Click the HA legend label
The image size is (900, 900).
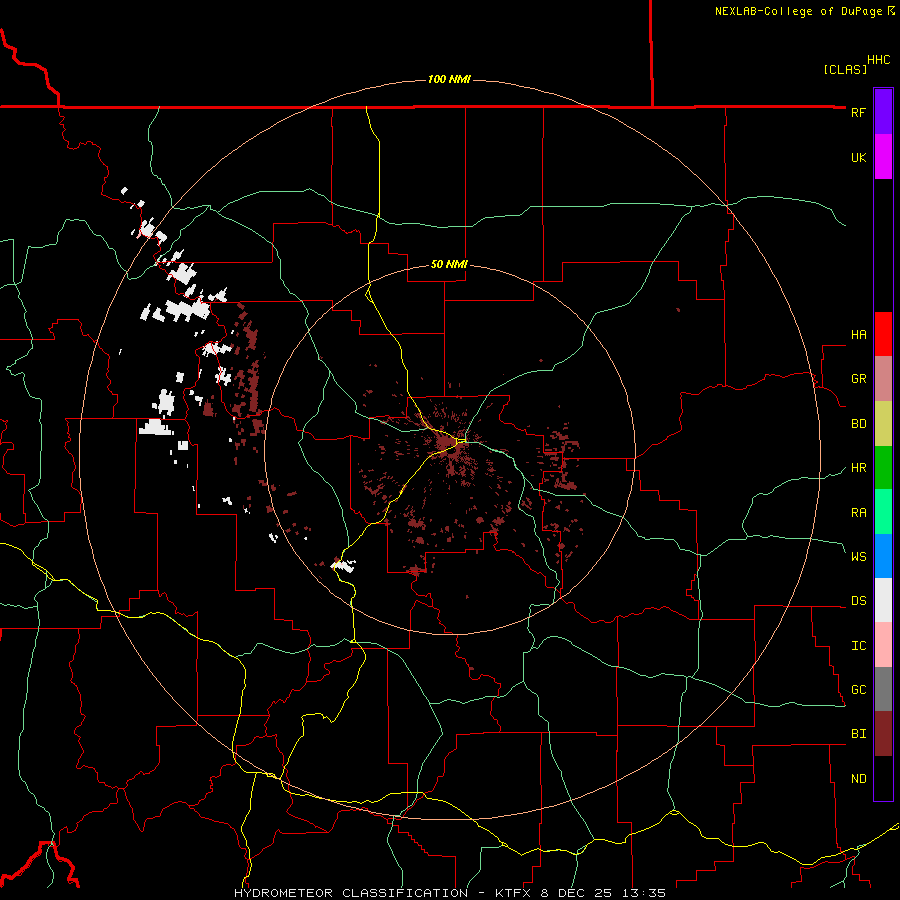coord(858,335)
